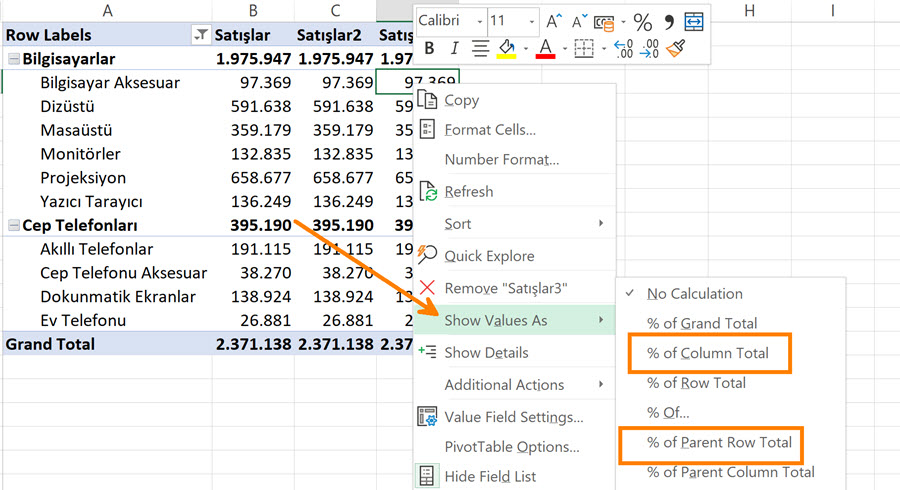Click the Dizüstü row label
900x490 pixels.
[x=67, y=107]
